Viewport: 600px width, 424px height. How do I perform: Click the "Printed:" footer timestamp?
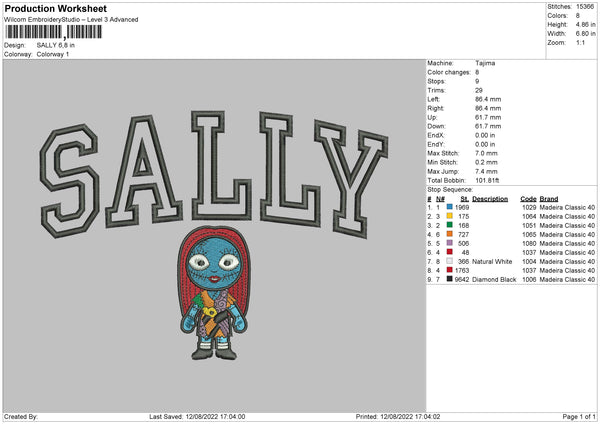coord(398,416)
